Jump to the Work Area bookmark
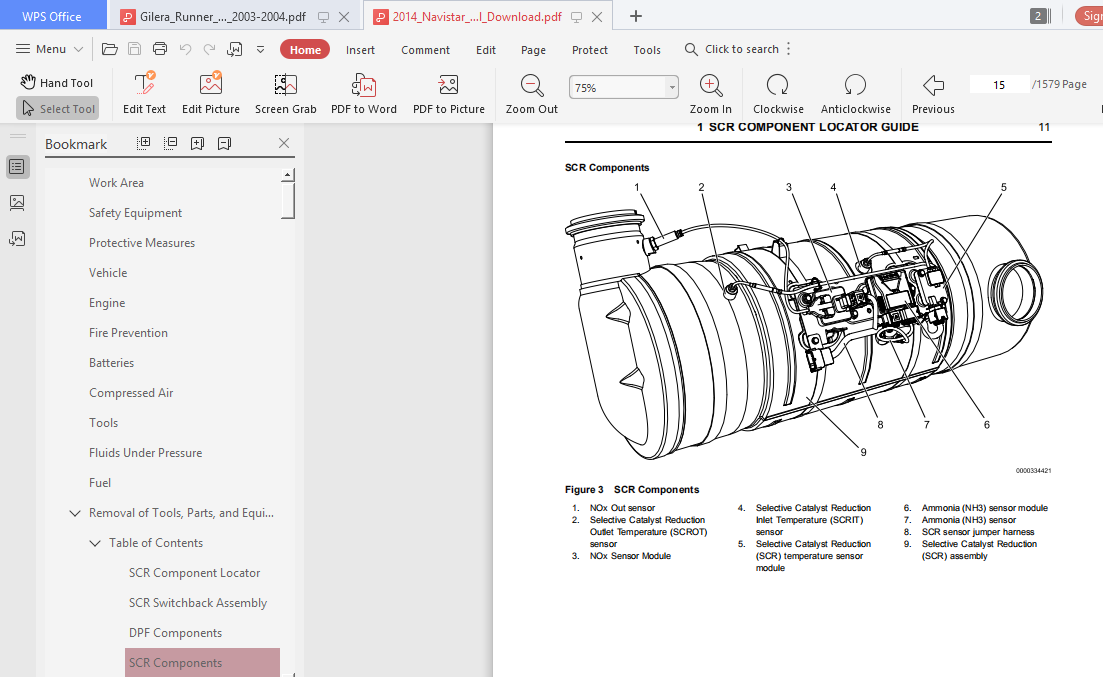1103x677 pixels. tap(116, 183)
